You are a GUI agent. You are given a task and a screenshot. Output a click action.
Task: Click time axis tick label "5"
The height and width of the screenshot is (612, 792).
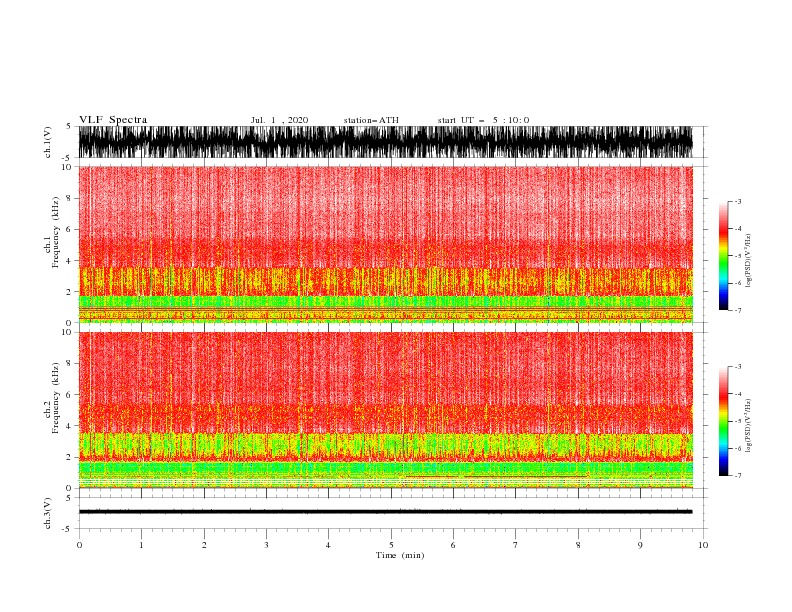tap(391, 545)
